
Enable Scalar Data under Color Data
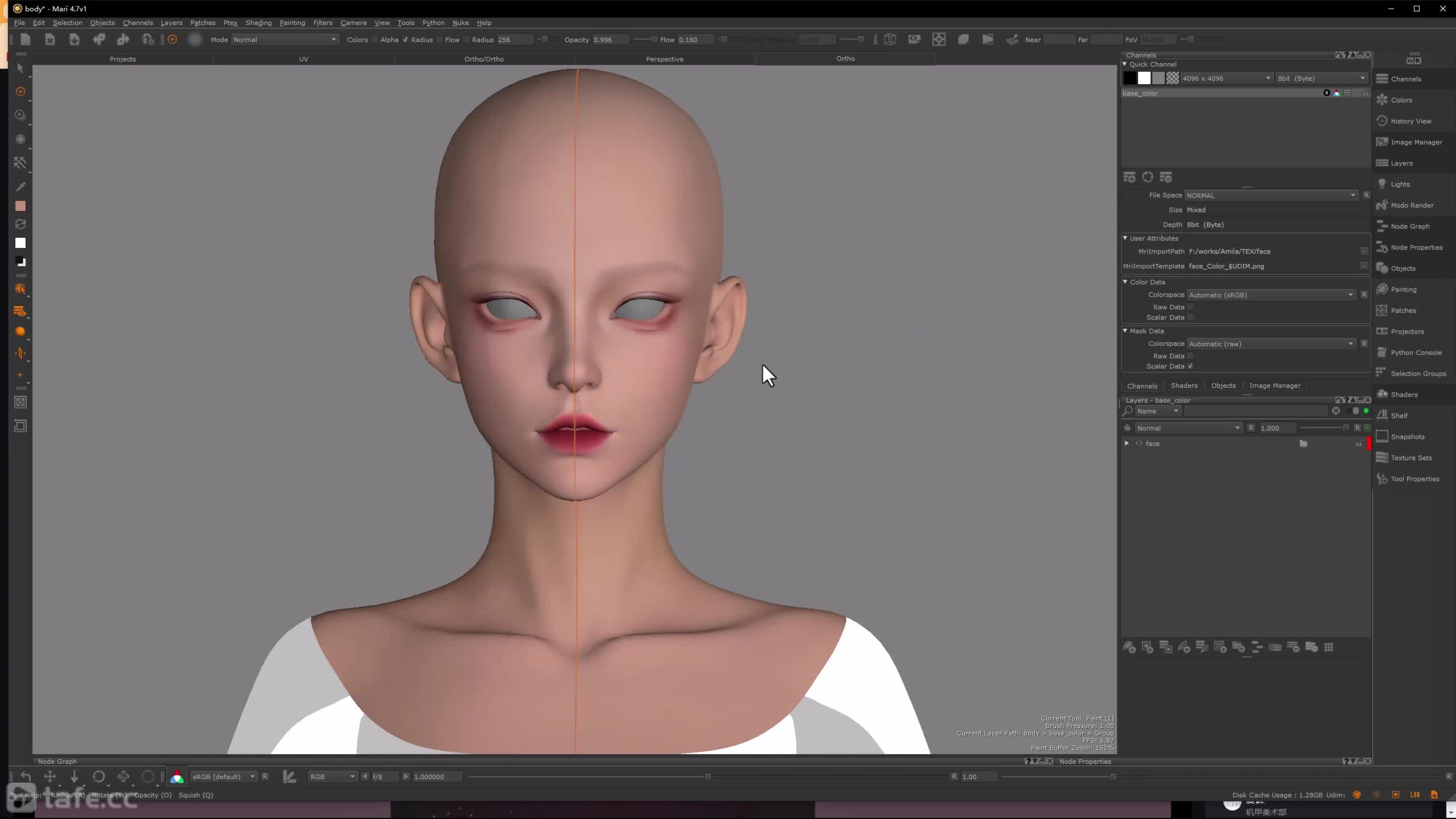[1190, 317]
